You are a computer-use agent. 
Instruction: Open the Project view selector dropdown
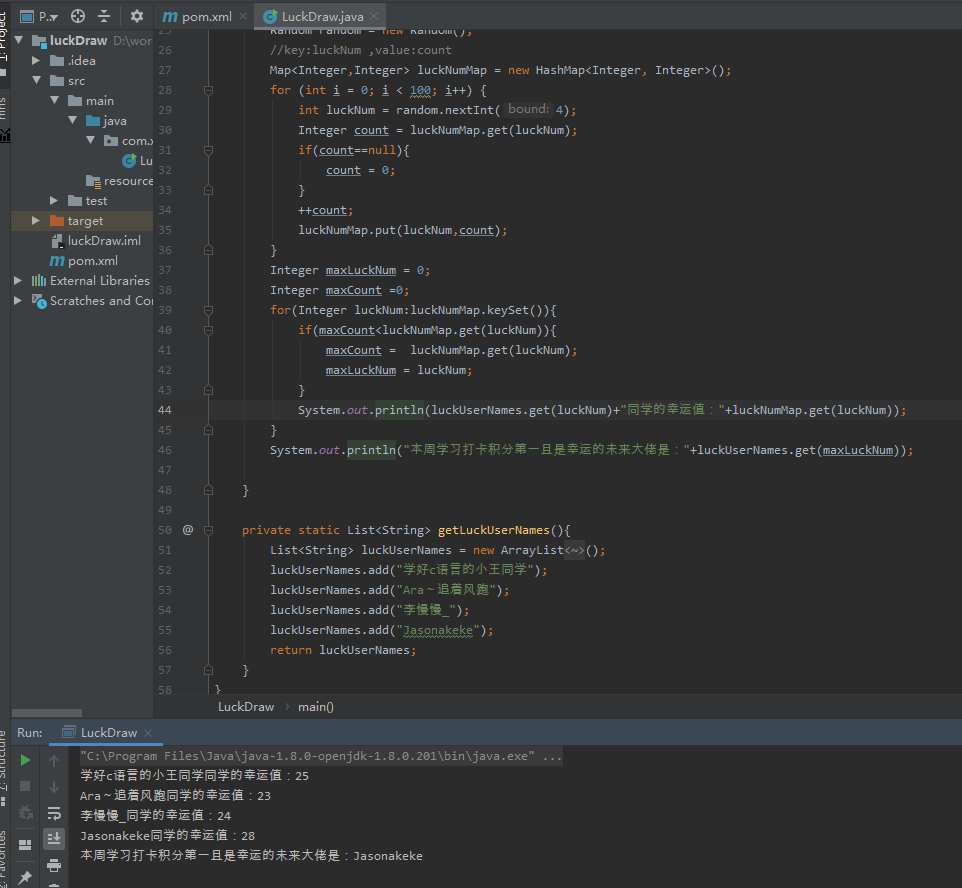(x=48, y=17)
